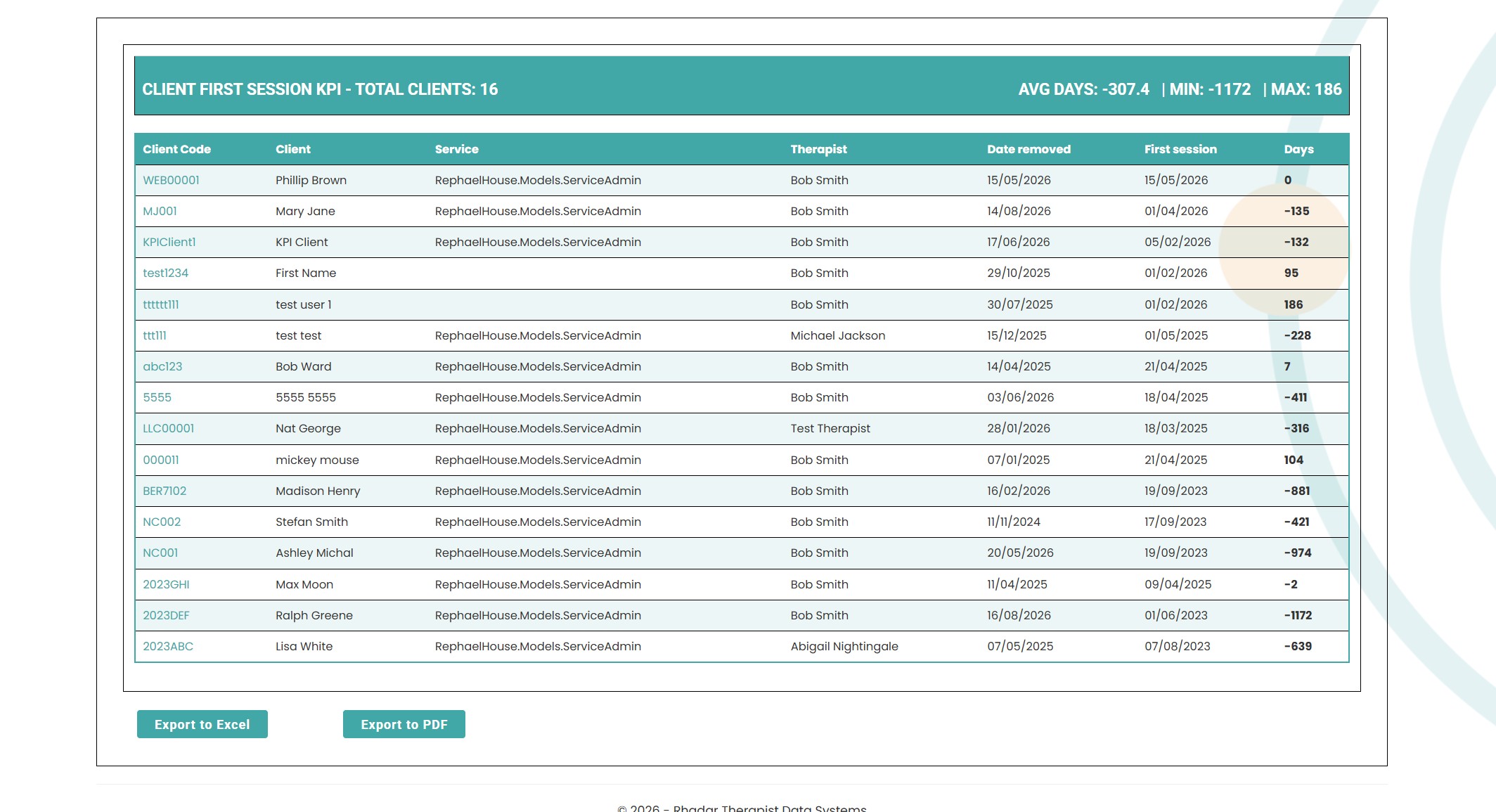Open the KPIClient1 client link

169,242
